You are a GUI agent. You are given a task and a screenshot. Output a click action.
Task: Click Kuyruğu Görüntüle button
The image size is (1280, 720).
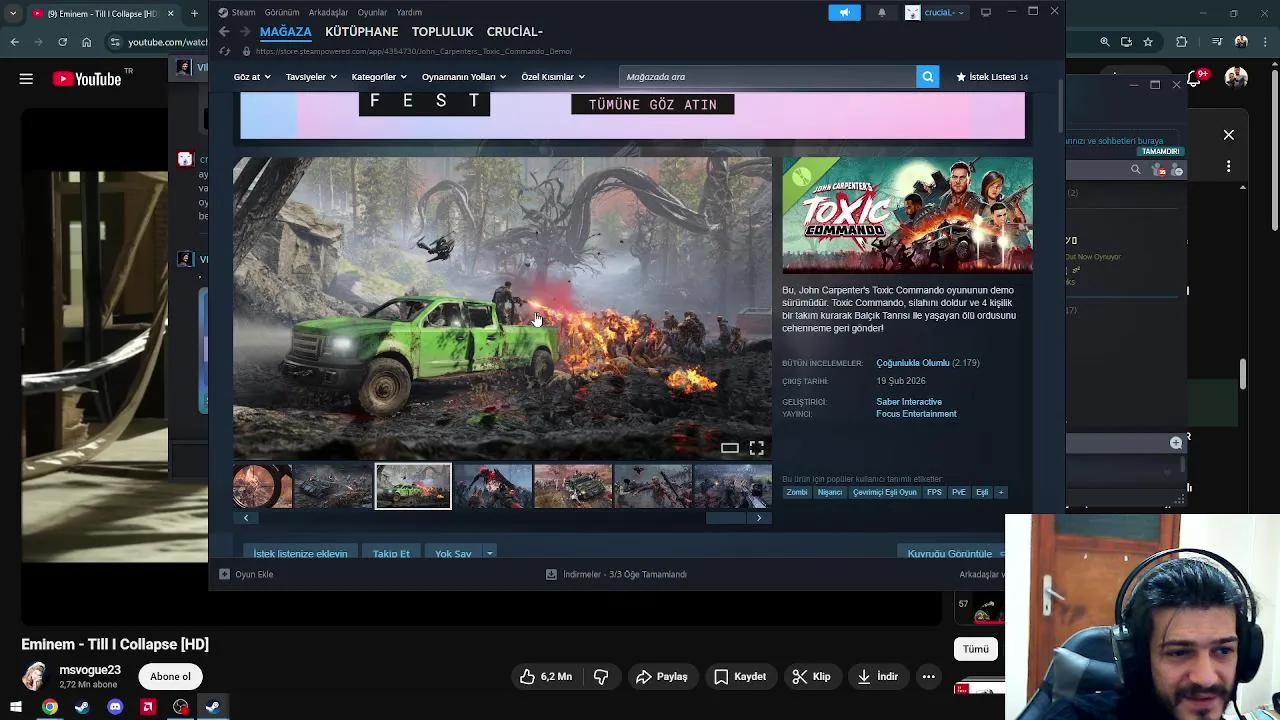point(950,553)
